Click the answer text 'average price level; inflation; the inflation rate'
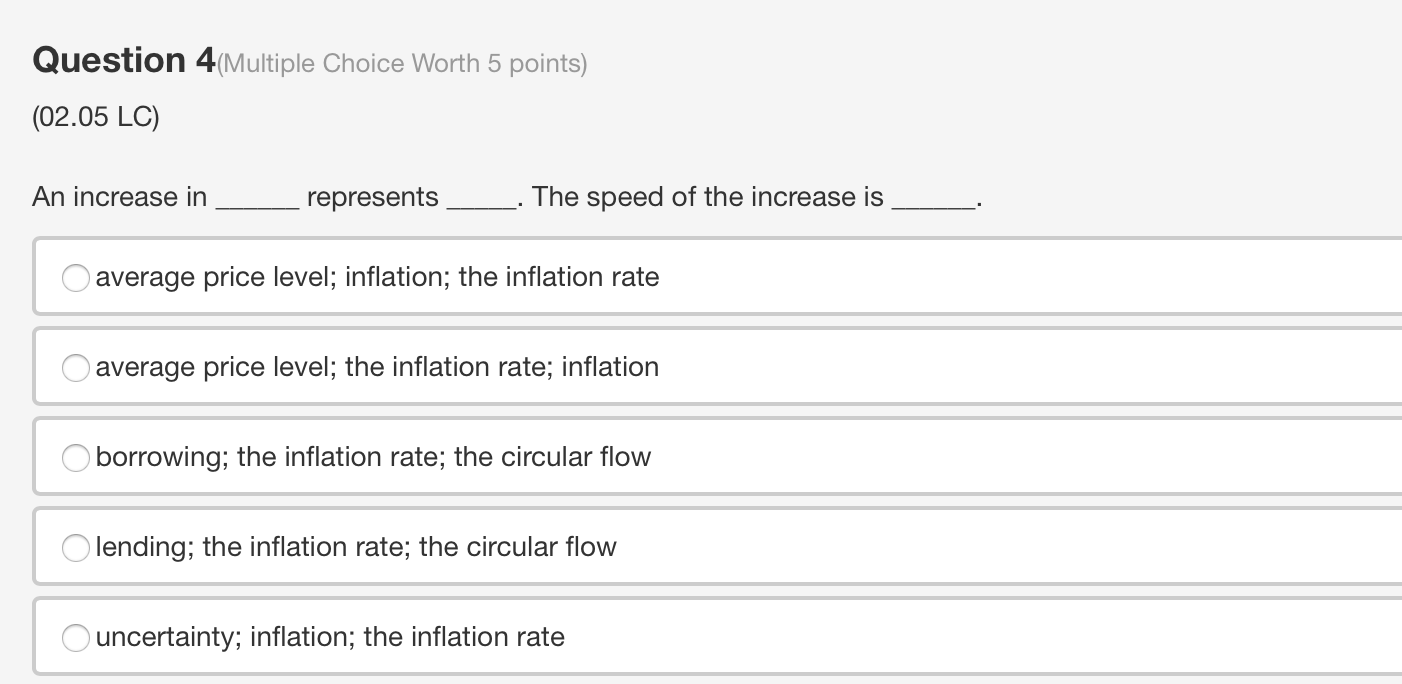 pos(377,278)
